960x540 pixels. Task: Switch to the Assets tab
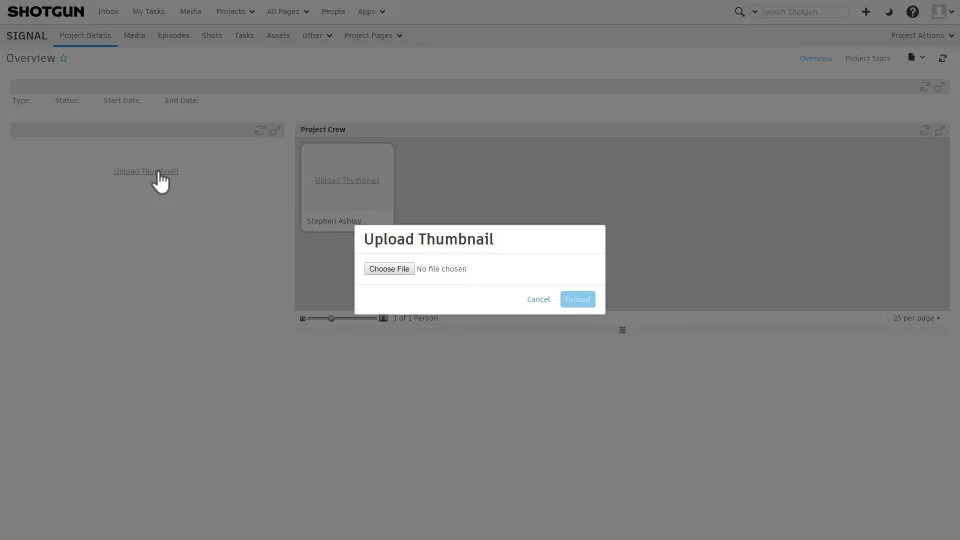point(278,36)
